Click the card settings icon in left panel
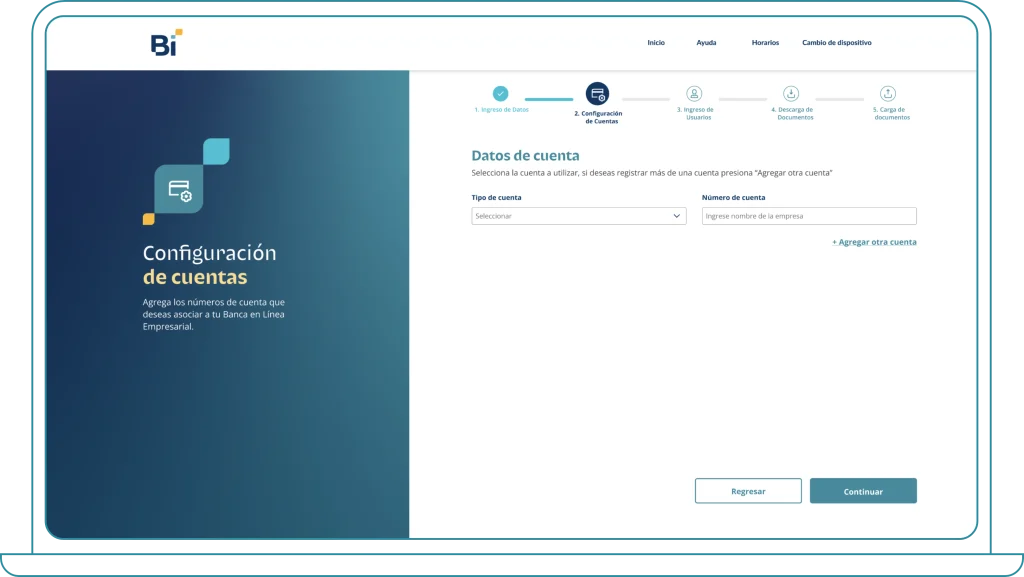The width and height of the screenshot is (1024, 577). [179, 189]
